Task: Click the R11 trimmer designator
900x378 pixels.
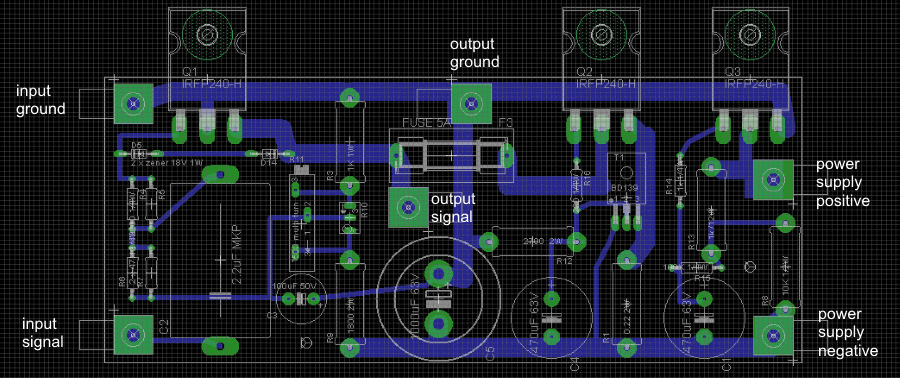Action: pos(297,159)
